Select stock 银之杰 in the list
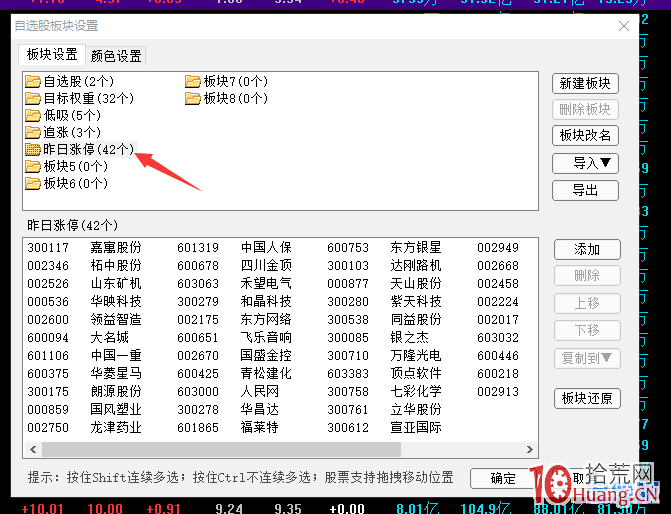 (x=409, y=337)
